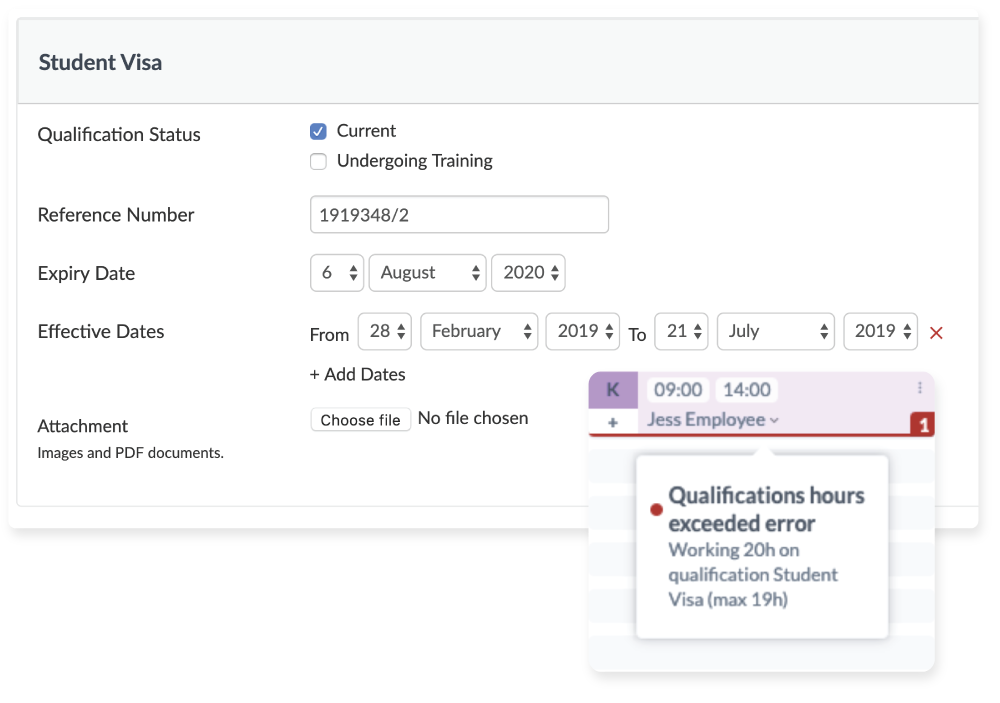Click the red error count badge

click(922, 425)
